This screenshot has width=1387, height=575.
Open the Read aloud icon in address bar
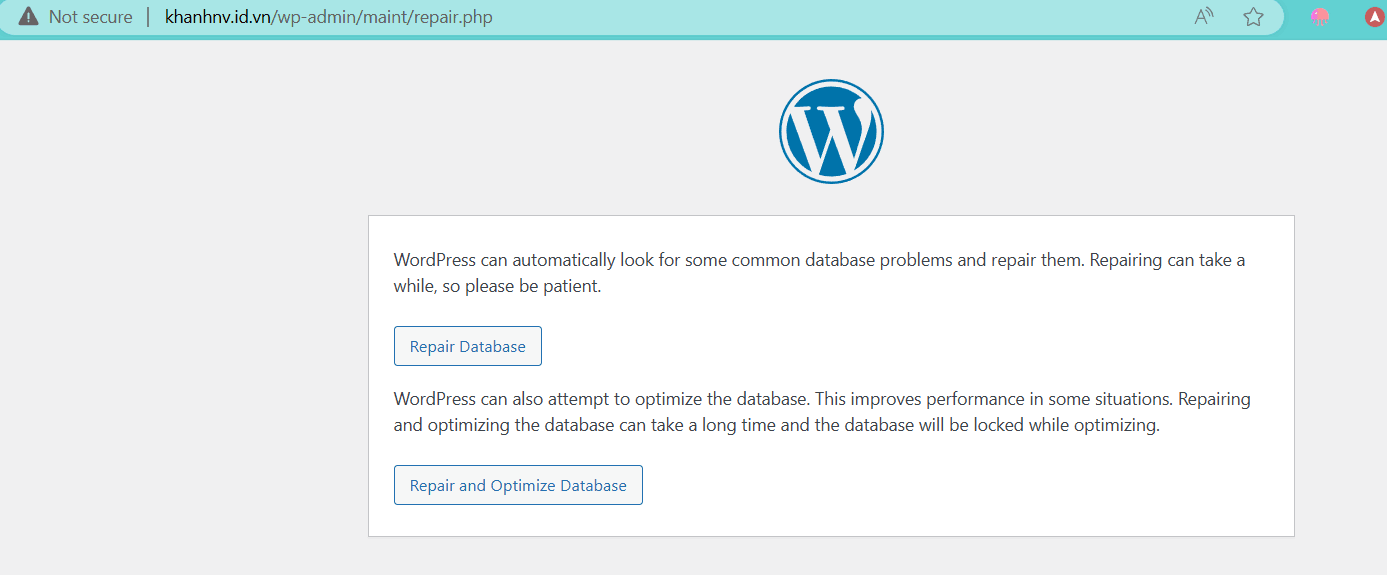tap(1204, 17)
